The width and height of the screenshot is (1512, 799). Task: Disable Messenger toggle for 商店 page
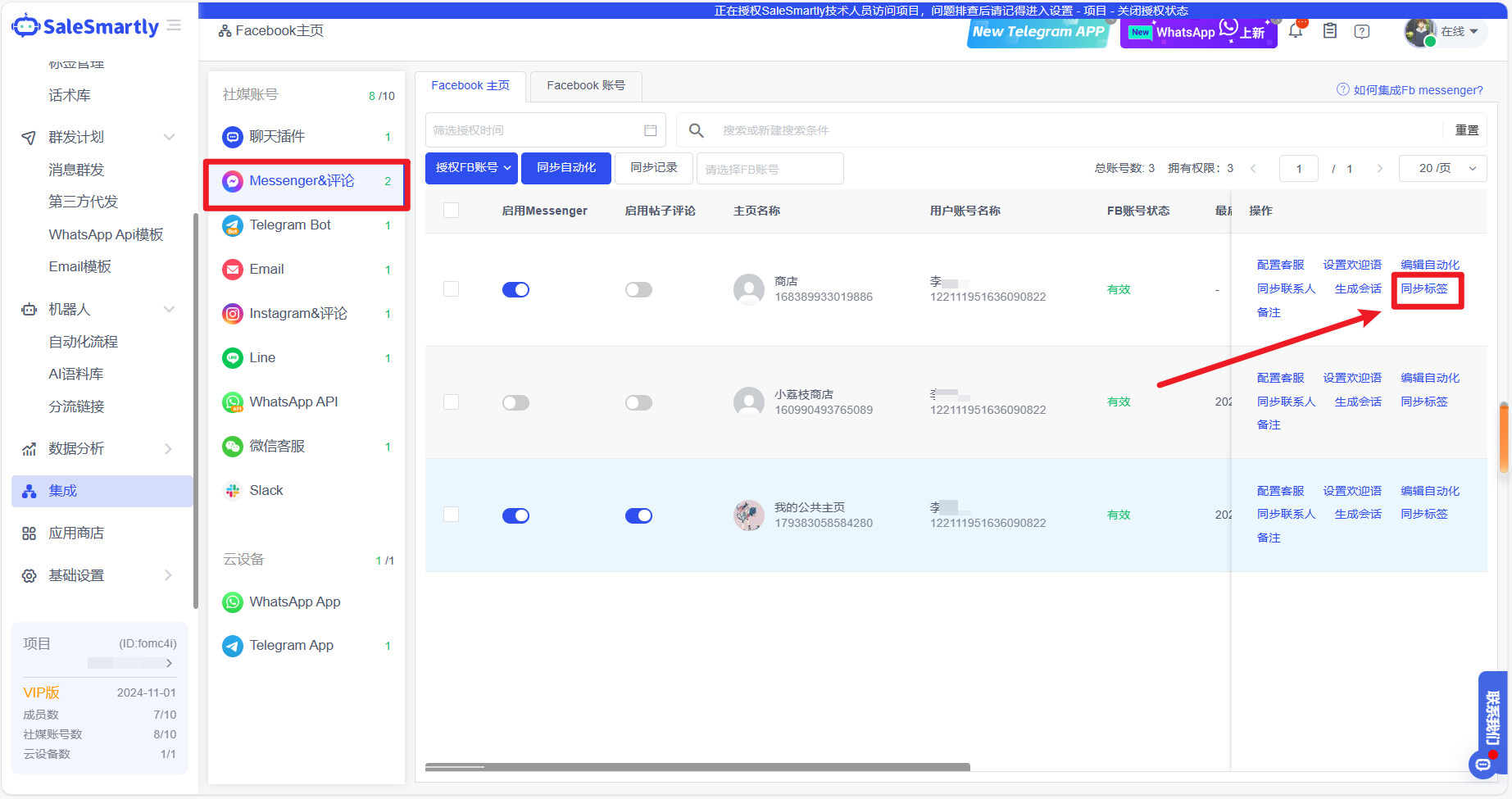[x=515, y=290]
